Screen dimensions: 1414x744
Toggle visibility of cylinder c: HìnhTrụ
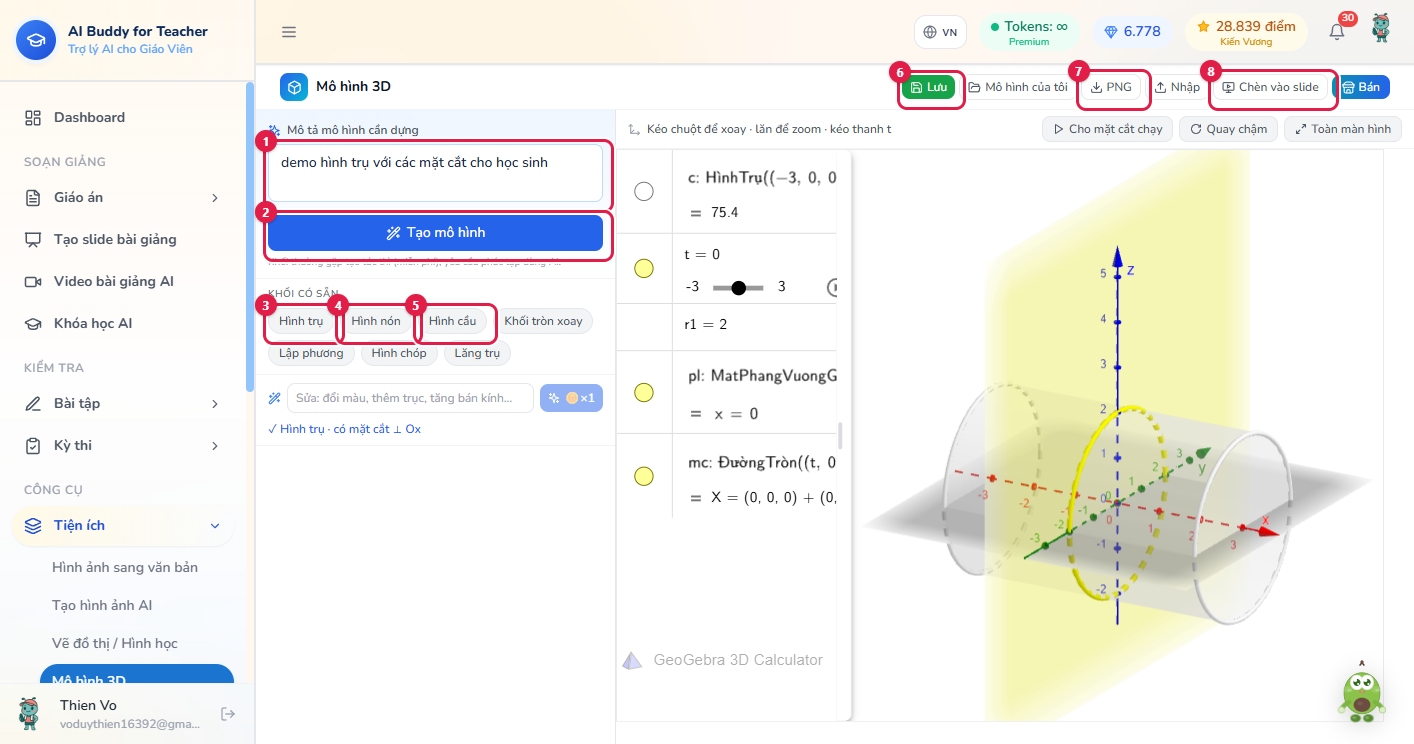coord(644,191)
